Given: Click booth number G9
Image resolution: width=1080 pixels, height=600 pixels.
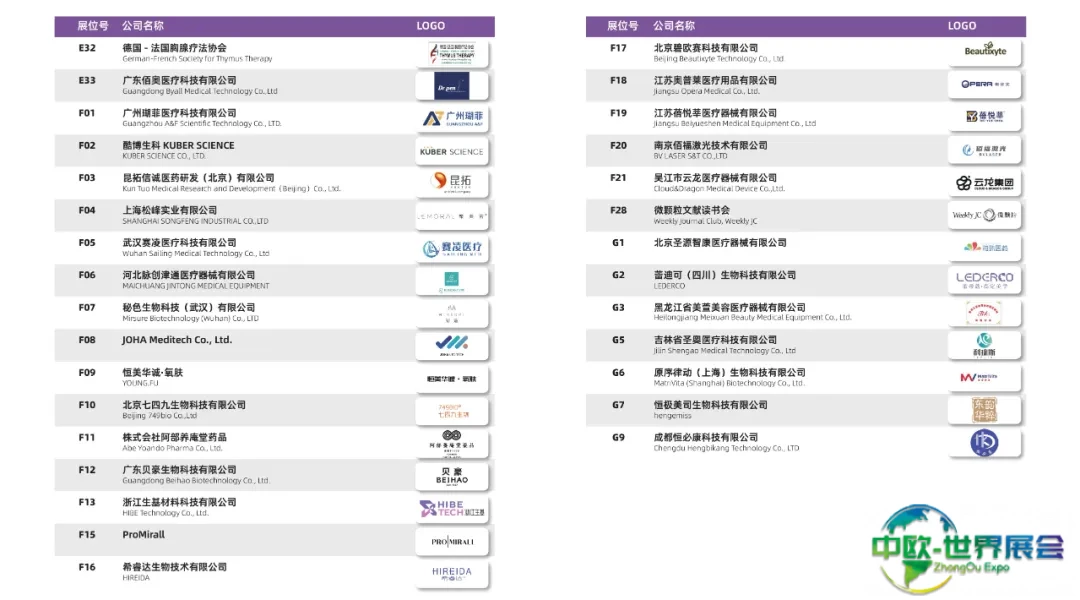Looking at the screenshot, I should 618,437.
